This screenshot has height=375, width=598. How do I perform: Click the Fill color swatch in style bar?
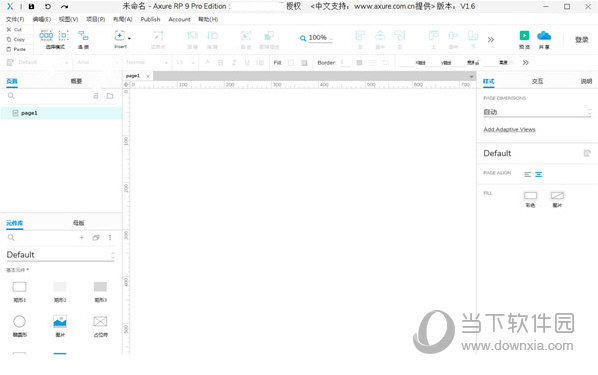pos(291,63)
